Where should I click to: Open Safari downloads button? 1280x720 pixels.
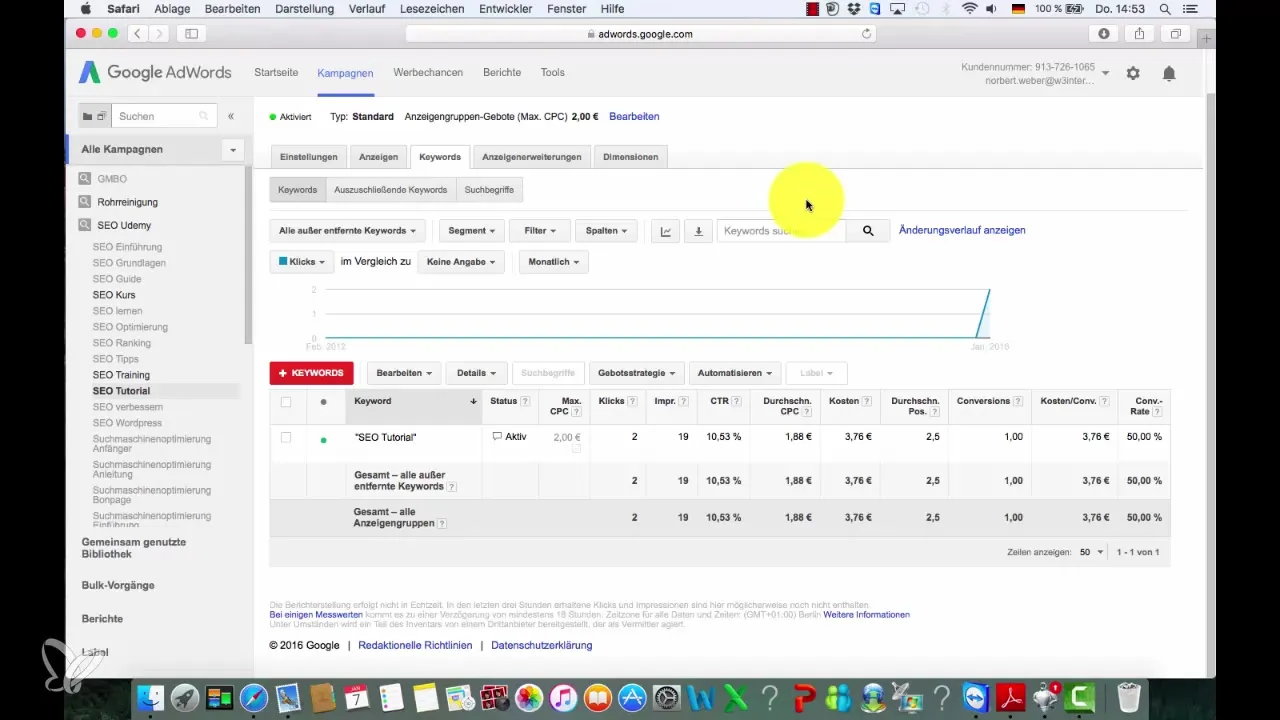[1104, 33]
